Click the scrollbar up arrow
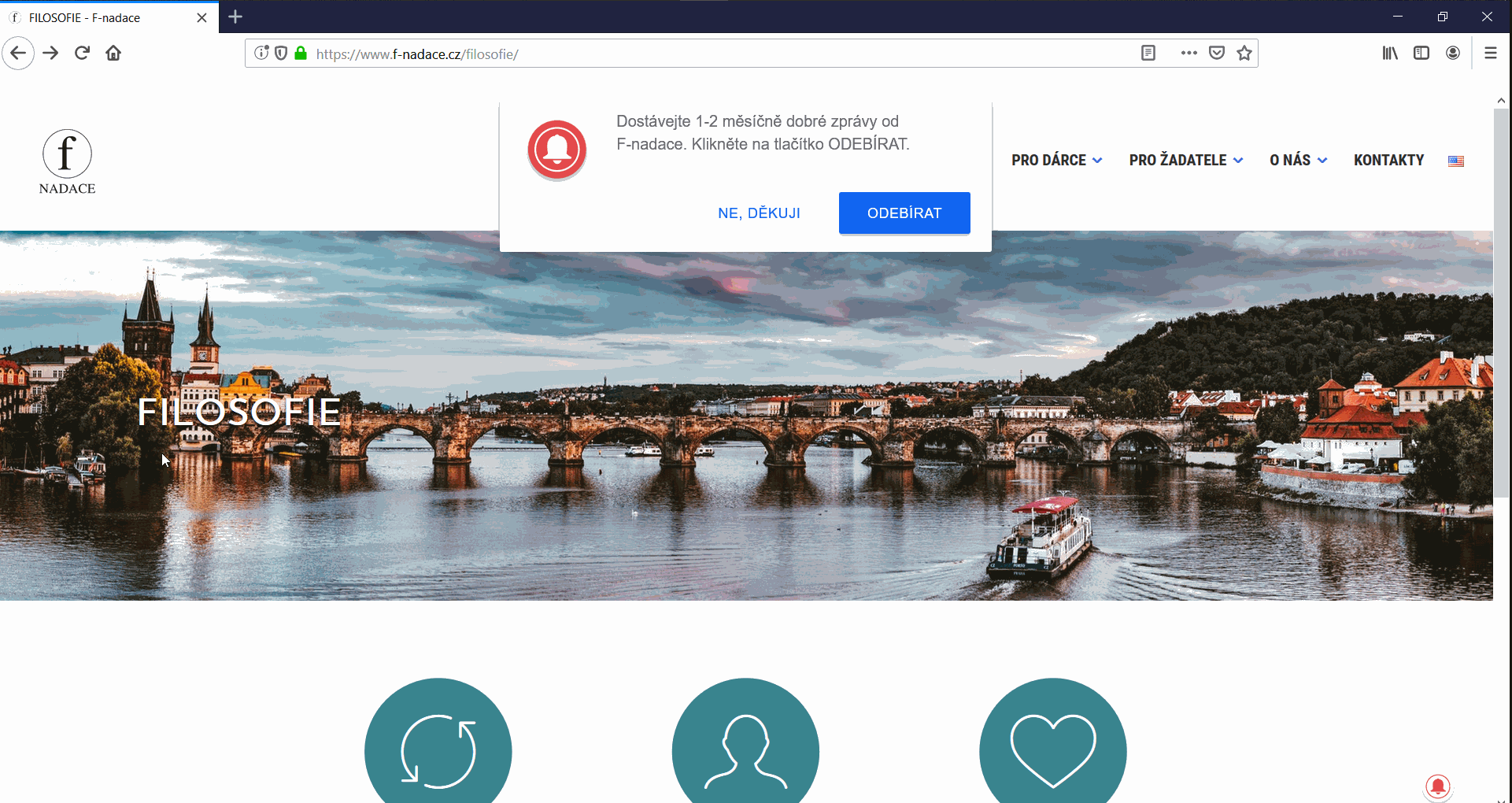The width and height of the screenshot is (1512, 803). pyautogui.click(x=1501, y=101)
